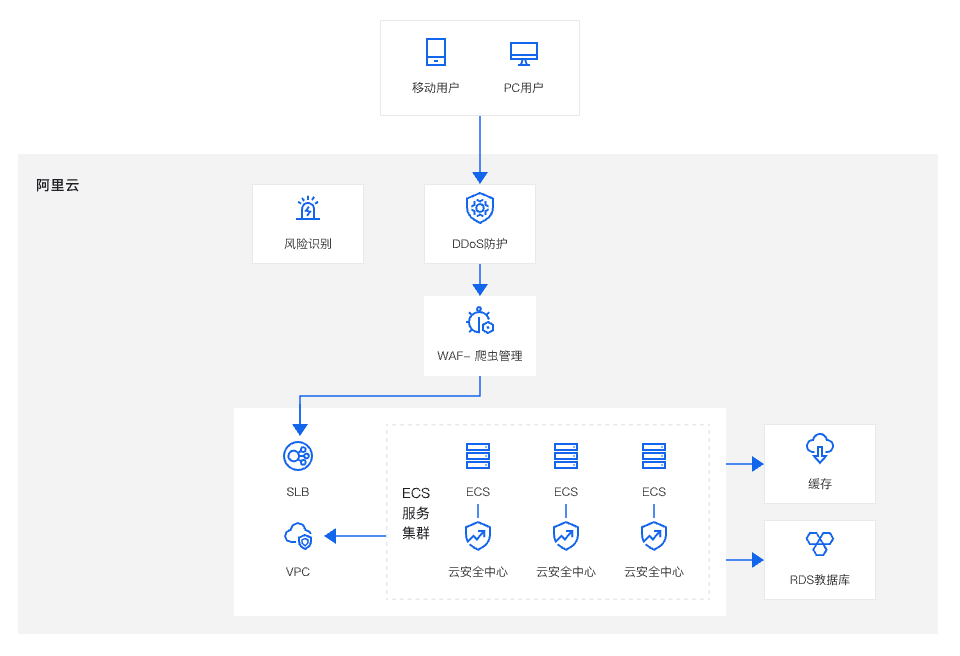Click the ECS label under rightmost server
The height and width of the screenshot is (656, 960).
coord(654,492)
